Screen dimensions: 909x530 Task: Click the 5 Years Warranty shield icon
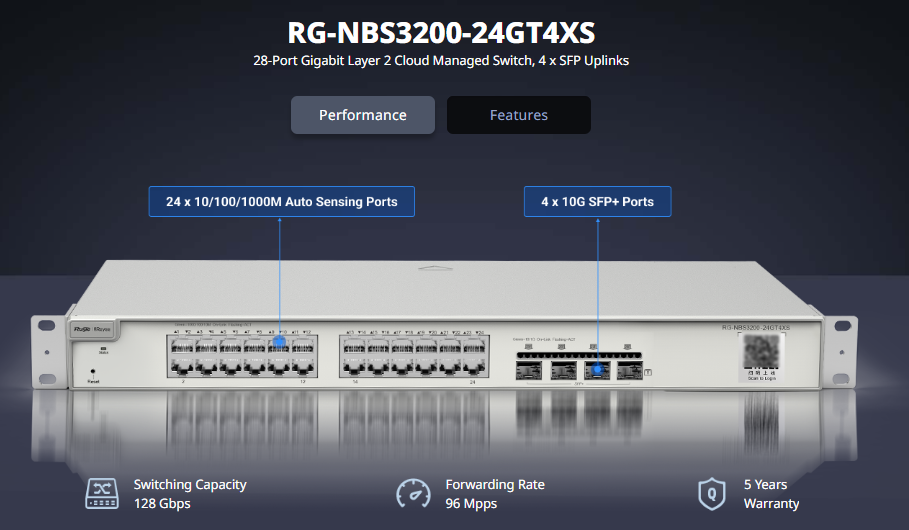pyautogui.click(x=712, y=494)
